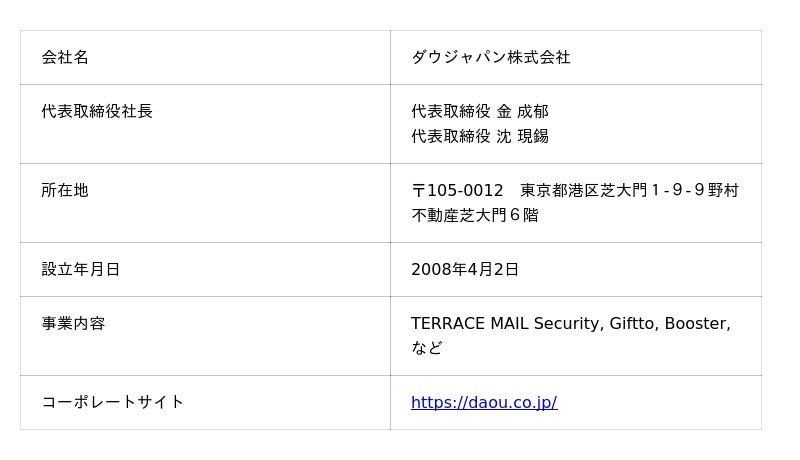Click the 不動産芝大門6階 address line
This screenshot has height=460, width=800.
coord(474,216)
